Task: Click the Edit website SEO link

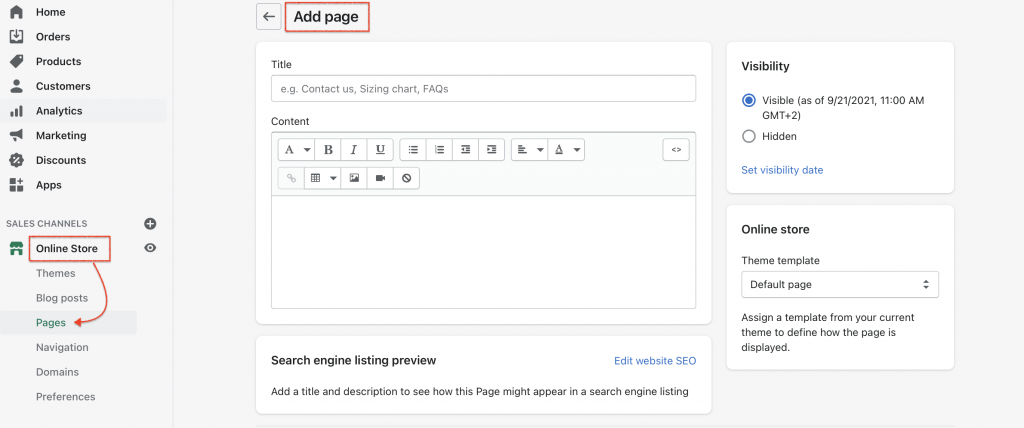Action: coord(654,360)
